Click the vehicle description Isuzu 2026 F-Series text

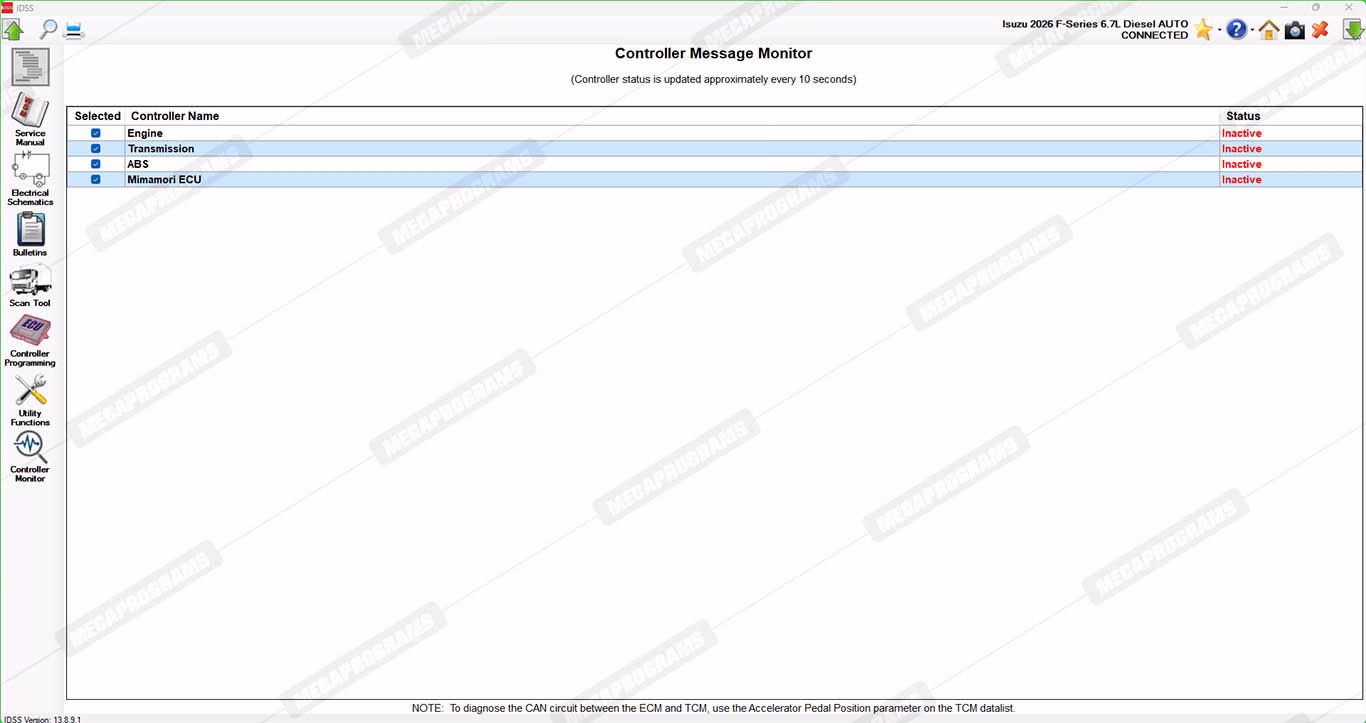click(x=1095, y=24)
